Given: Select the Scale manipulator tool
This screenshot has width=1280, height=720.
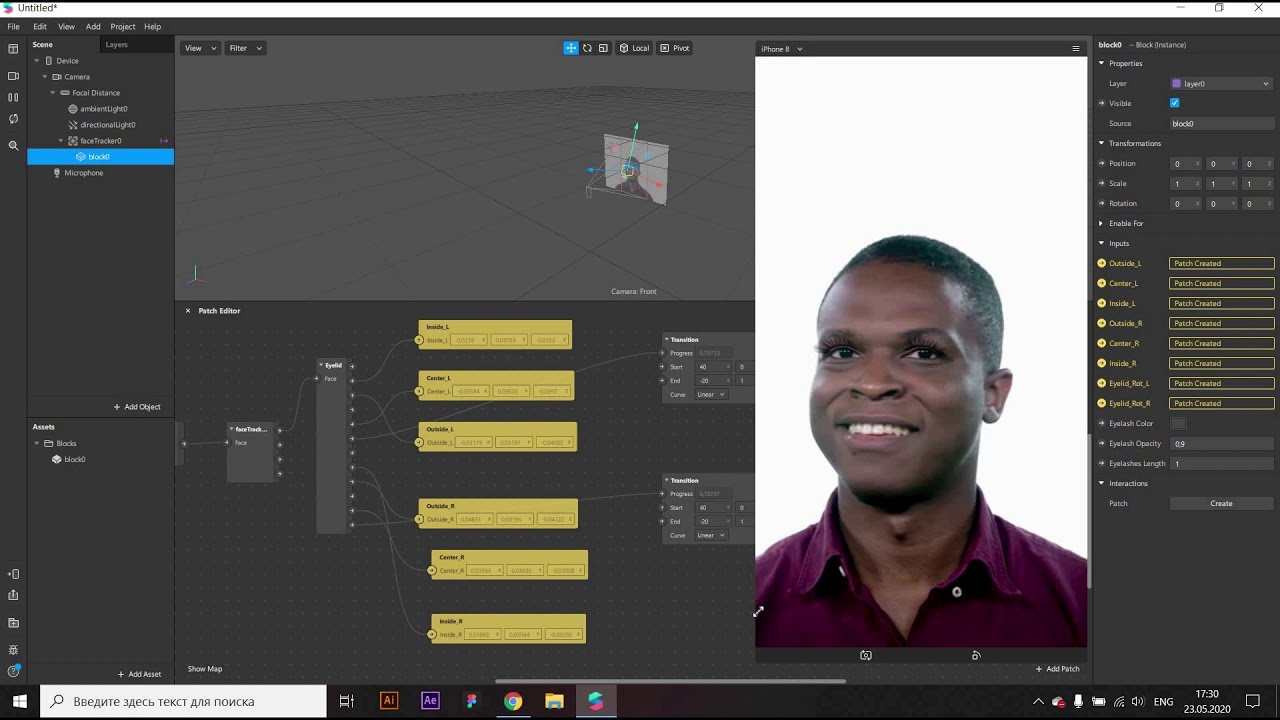Looking at the screenshot, I should [603, 48].
